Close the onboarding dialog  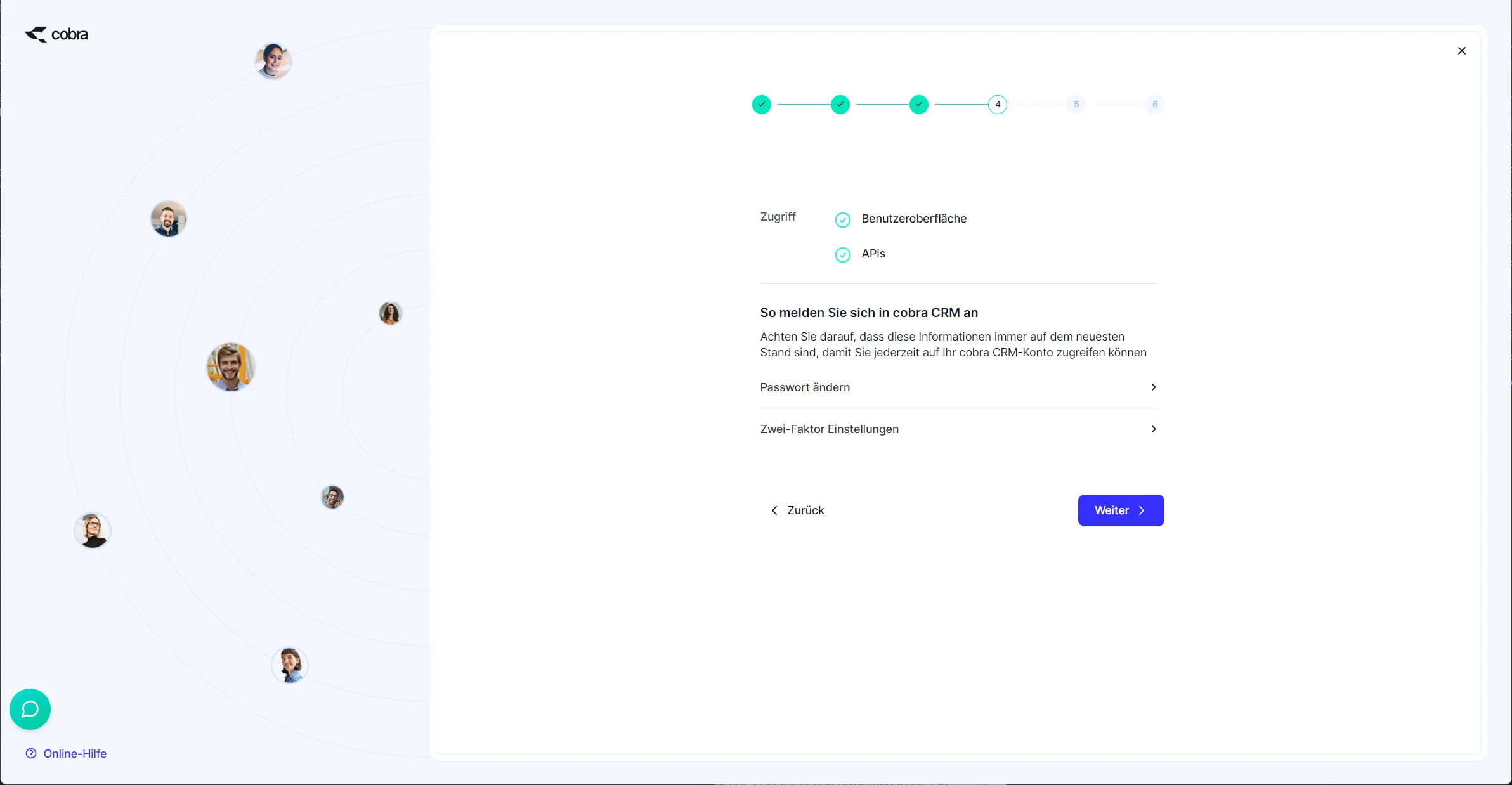(x=1462, y=51)
